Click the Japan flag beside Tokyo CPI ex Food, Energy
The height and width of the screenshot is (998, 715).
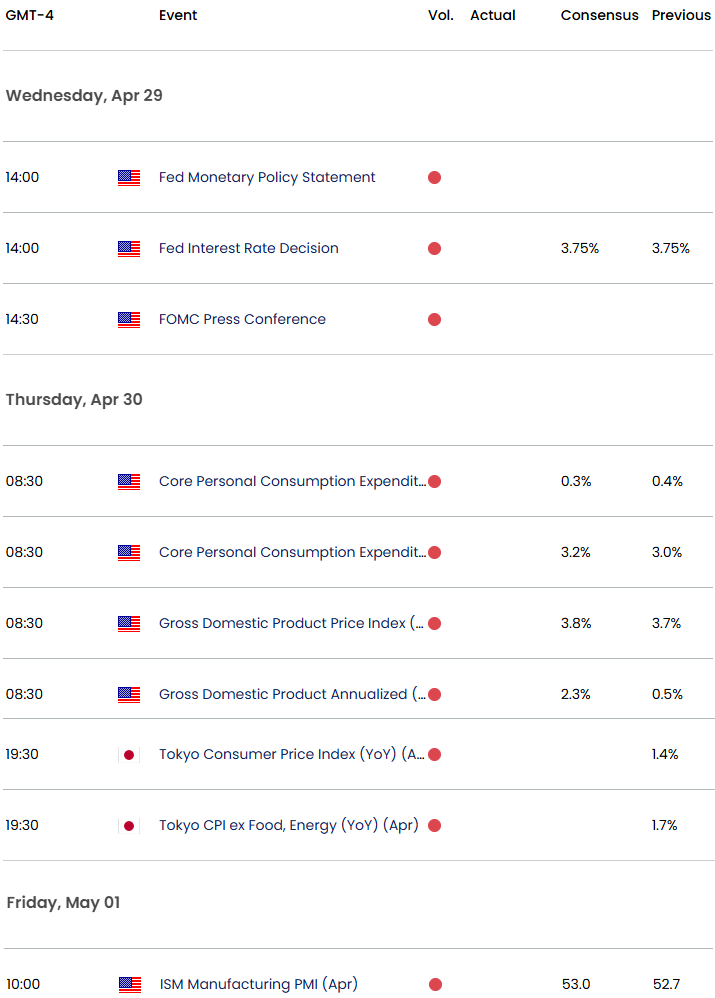coord(129,826)
